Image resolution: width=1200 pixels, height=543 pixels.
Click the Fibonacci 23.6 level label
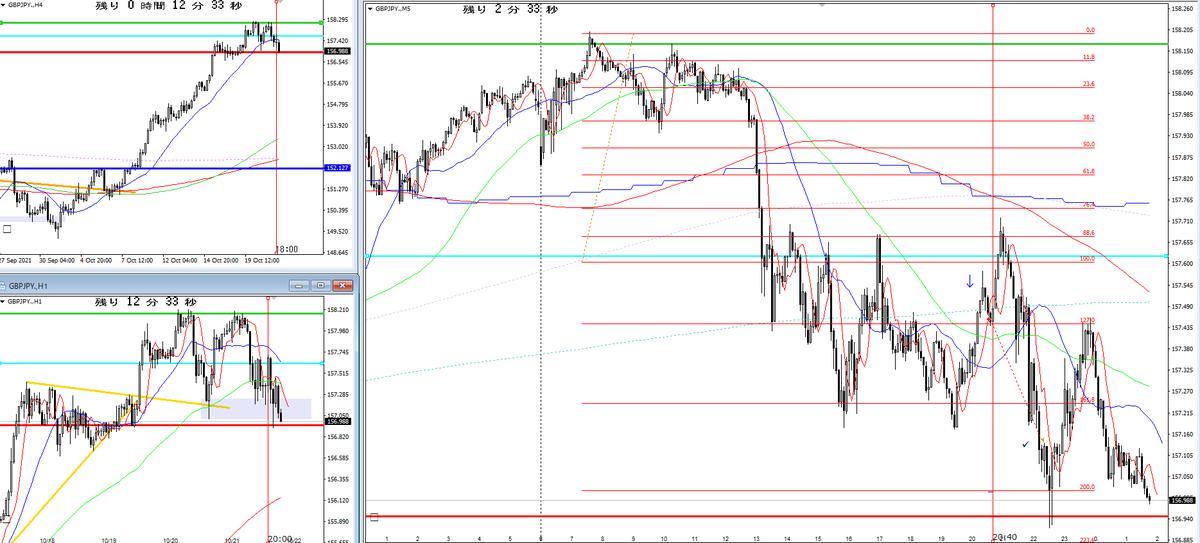(x=1089, y=85)
